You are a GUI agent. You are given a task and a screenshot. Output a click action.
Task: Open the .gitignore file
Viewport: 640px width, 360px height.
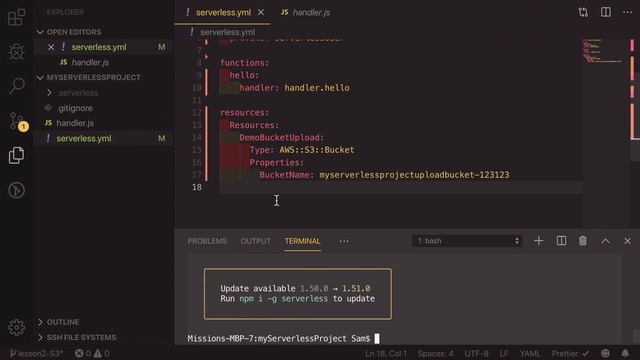click(75, 108)
